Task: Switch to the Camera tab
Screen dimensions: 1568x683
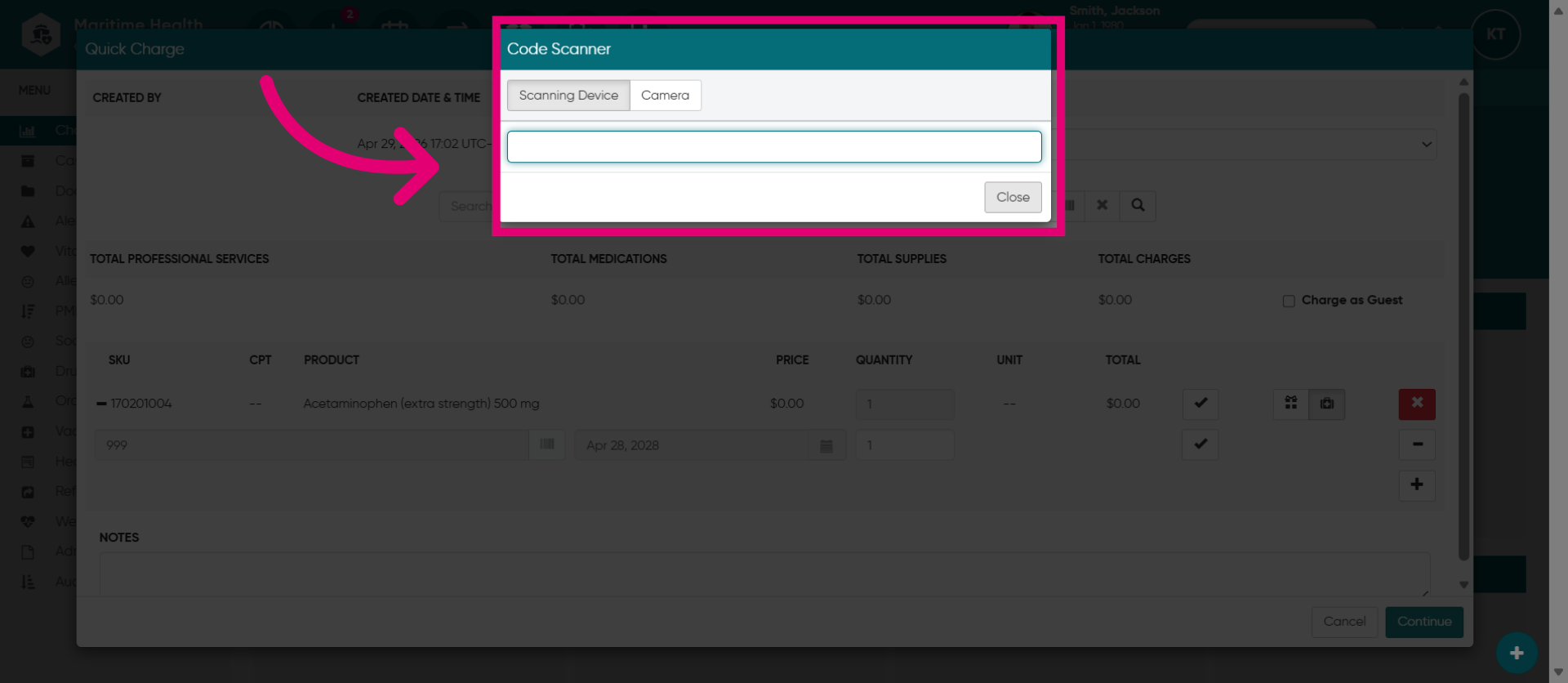Action: [665, 96]
